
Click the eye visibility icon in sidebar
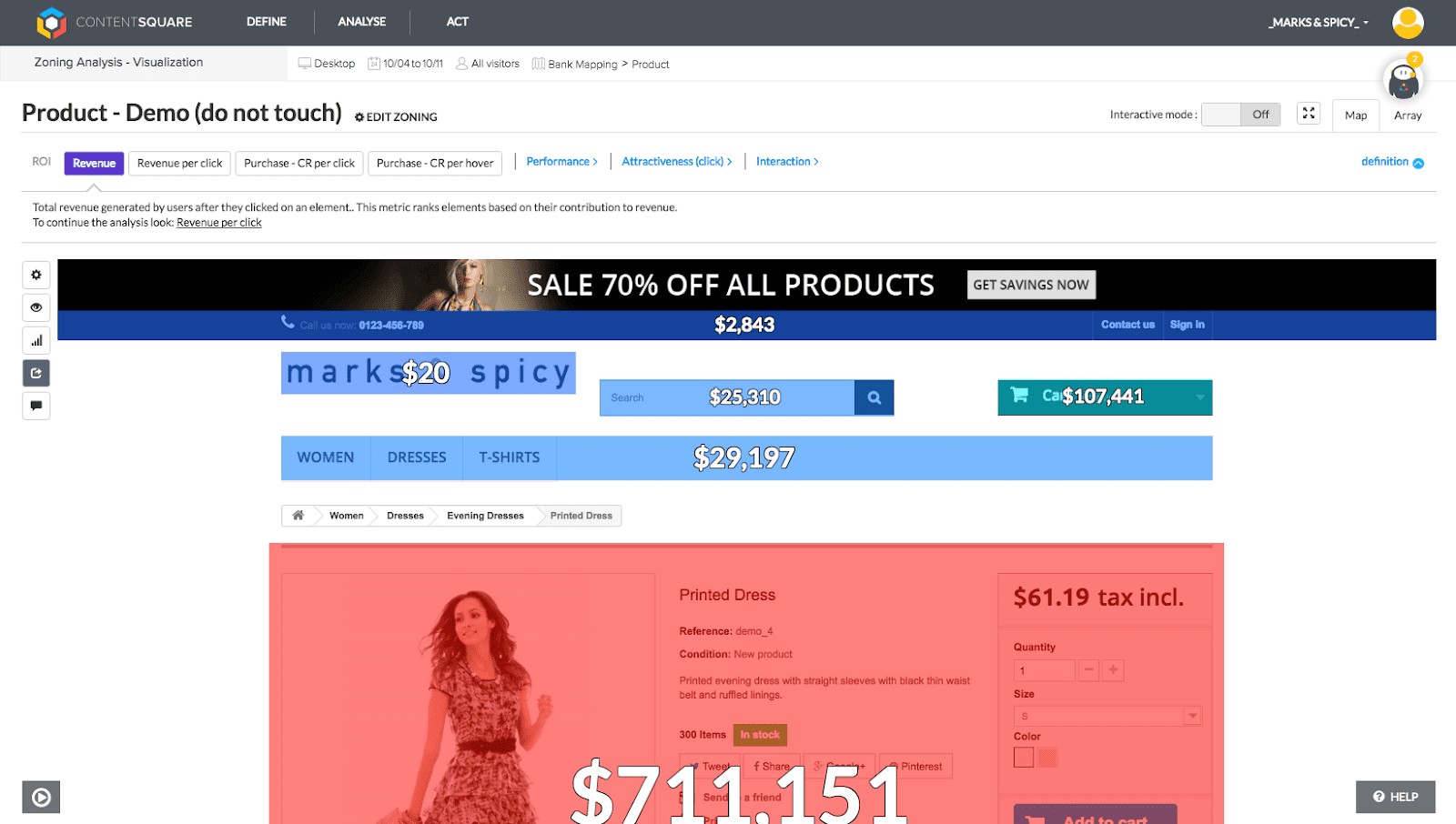point(36,307)
